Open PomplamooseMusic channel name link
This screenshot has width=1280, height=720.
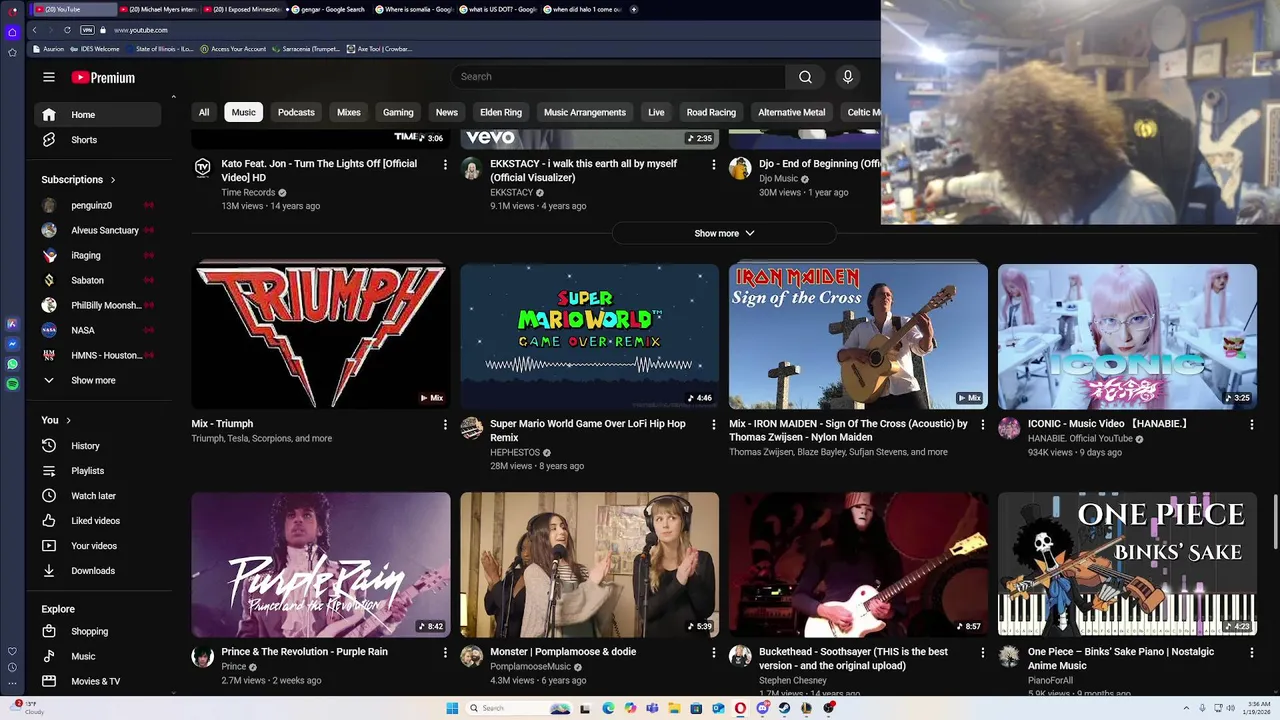tap(530, 667)
